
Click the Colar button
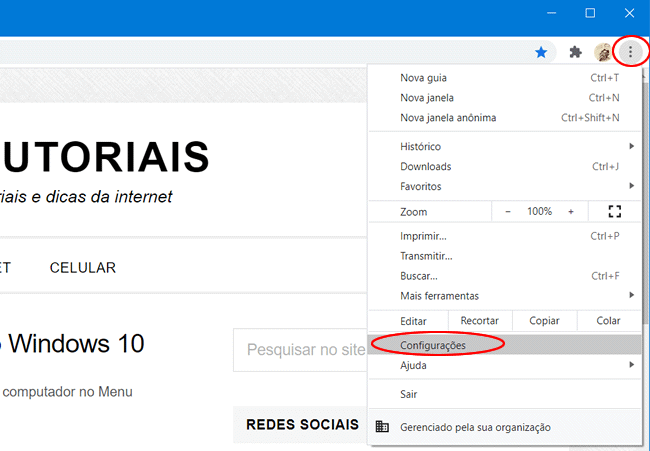pyautogui.click(x=608, y=321)
